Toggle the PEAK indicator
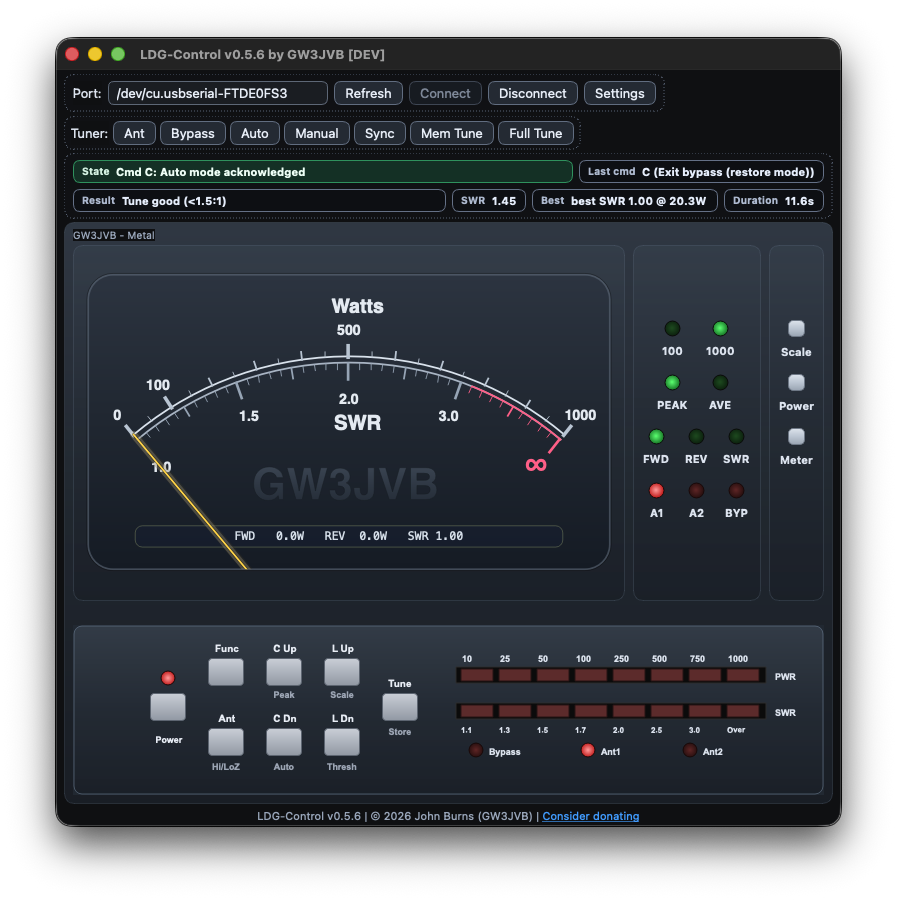The width and height of the screenshot is (897, 900). pos(671,382)
